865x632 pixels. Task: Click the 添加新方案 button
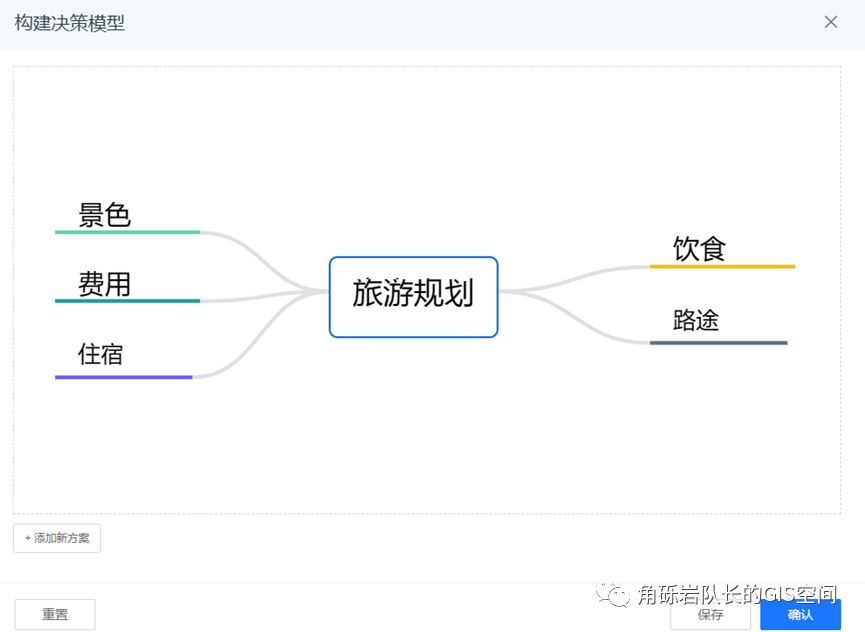coord(56,538)
